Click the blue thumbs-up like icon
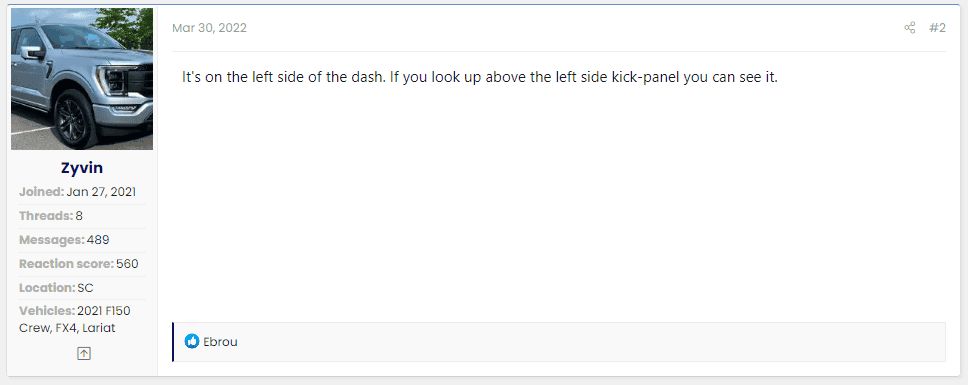Viewport: 968px width, 385px height. point(192,341)
